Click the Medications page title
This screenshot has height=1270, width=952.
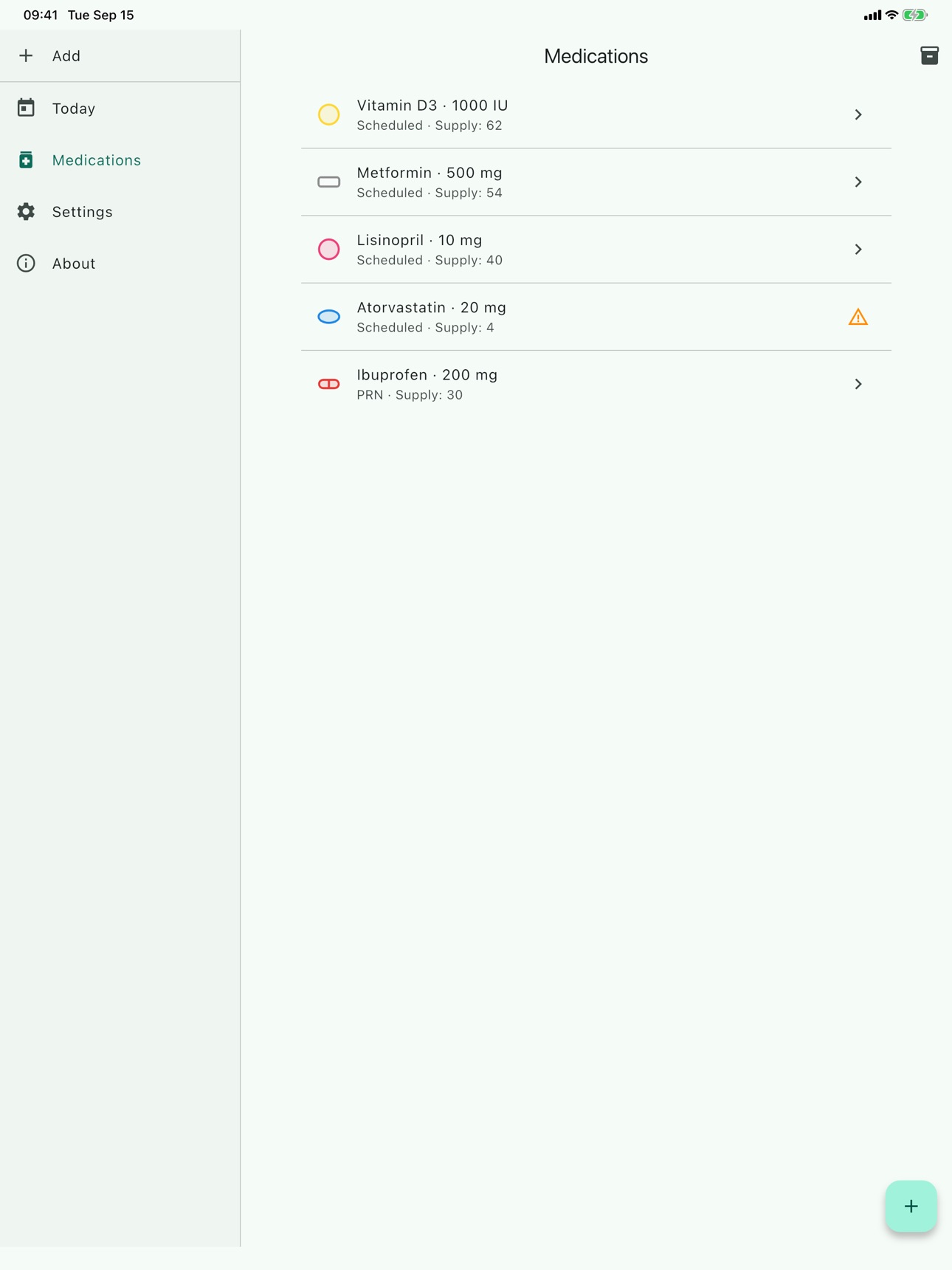(596, 56)
